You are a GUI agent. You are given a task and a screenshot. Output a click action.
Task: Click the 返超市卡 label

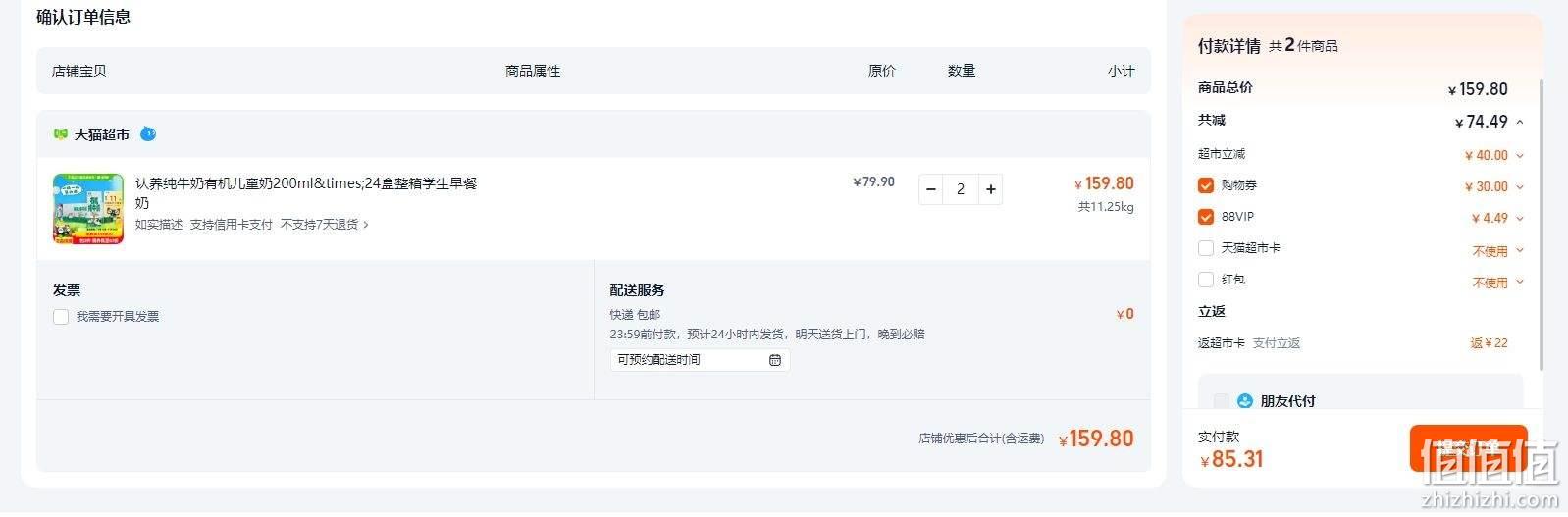1222,343
